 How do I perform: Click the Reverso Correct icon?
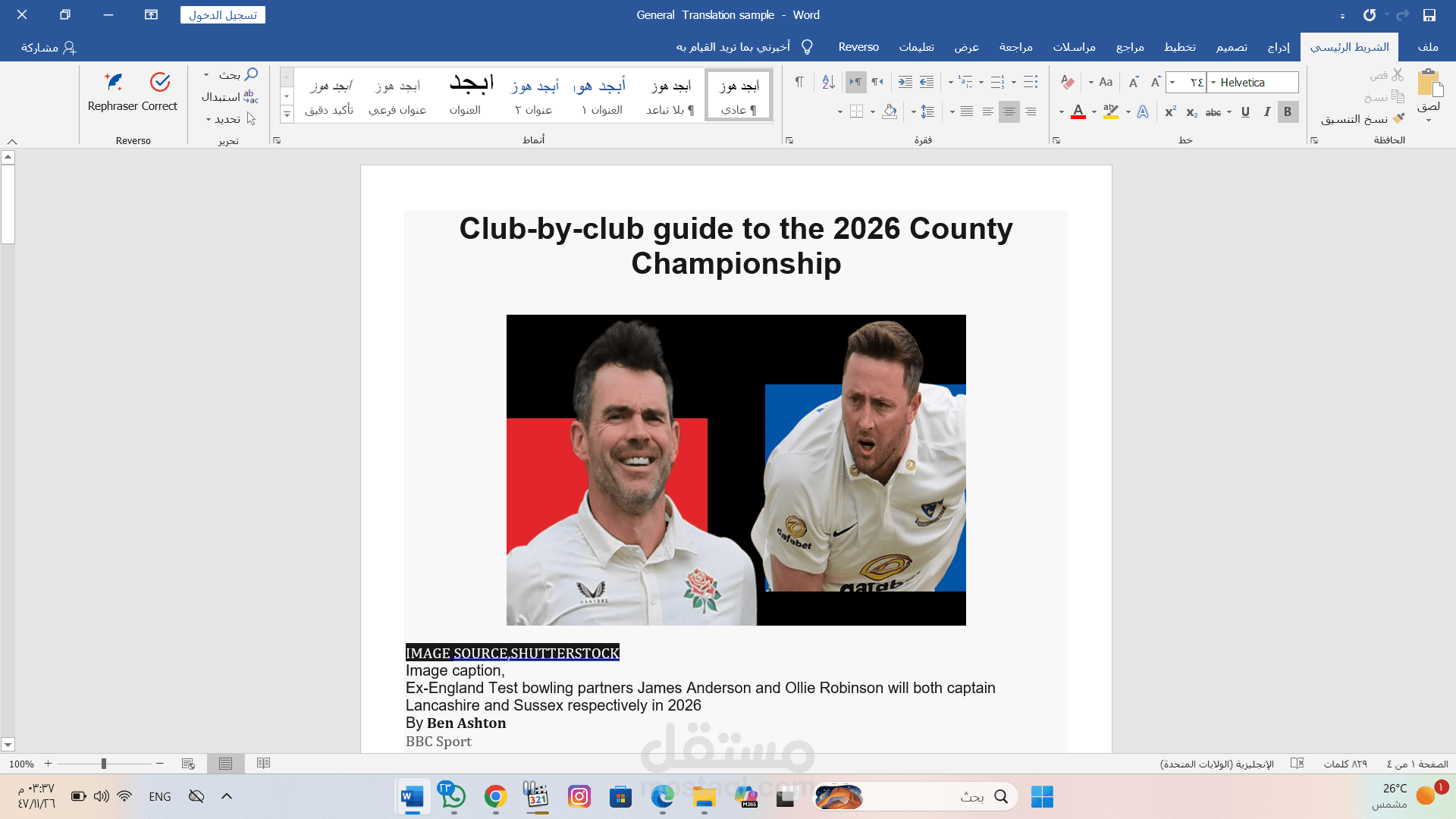point(159,82)
